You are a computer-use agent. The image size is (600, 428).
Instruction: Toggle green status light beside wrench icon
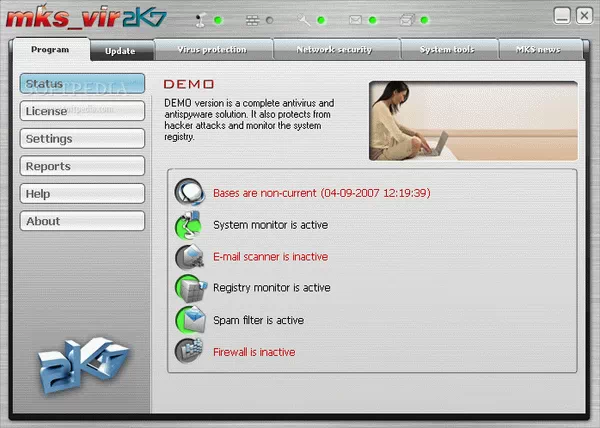(321, 20)
